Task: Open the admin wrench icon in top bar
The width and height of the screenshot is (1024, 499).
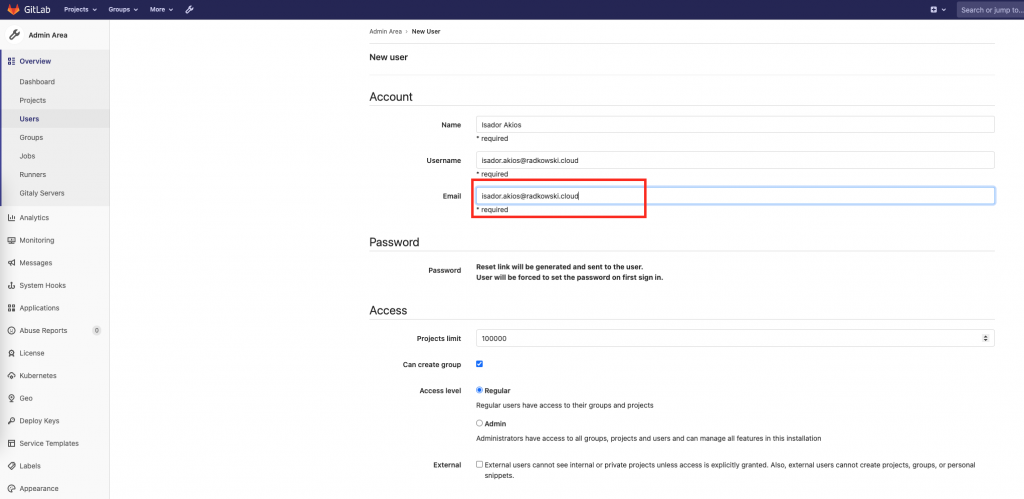Action: 189,10
